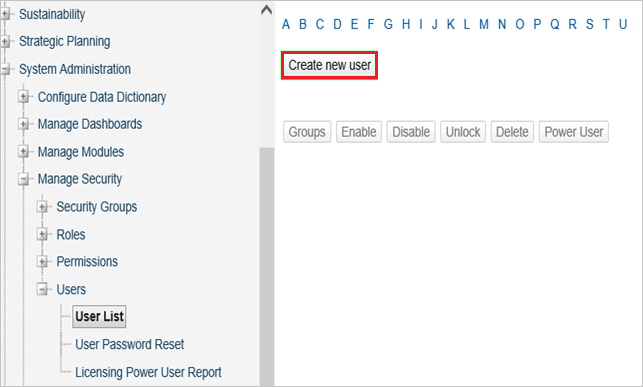Open Strategic Planning in the tree

coord(65,41)
